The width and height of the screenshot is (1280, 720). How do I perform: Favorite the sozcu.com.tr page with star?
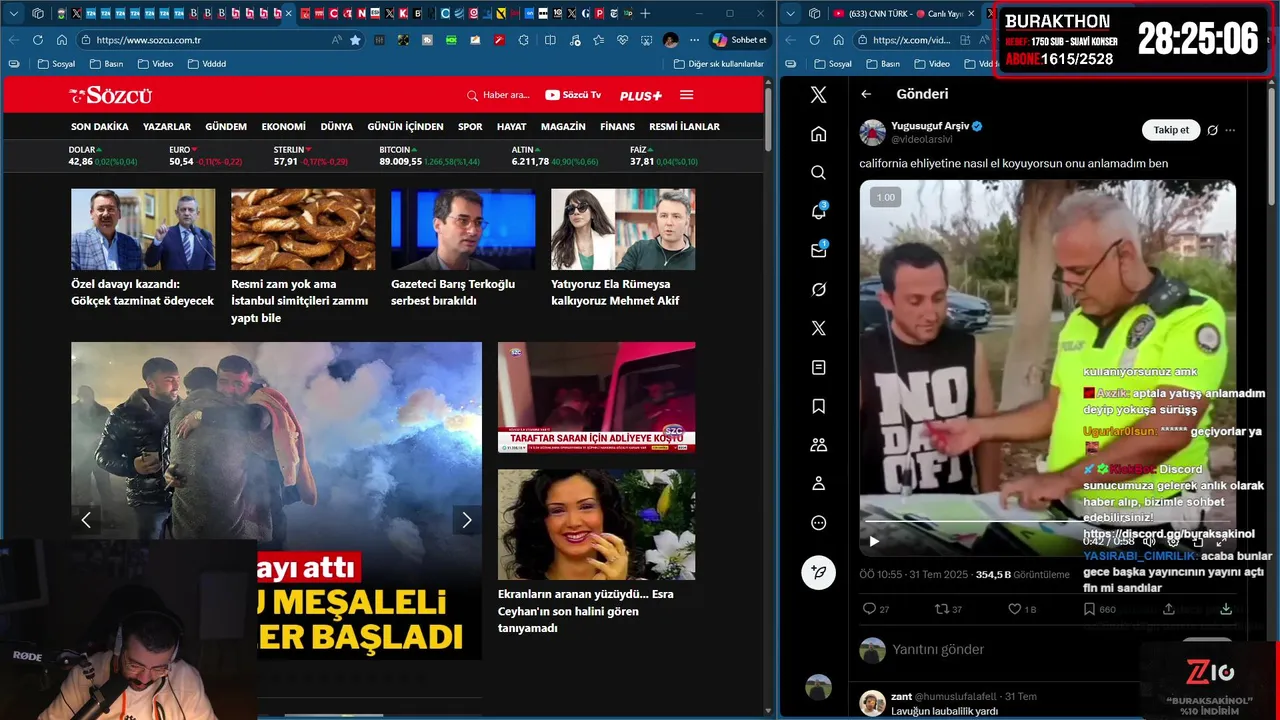355,40
